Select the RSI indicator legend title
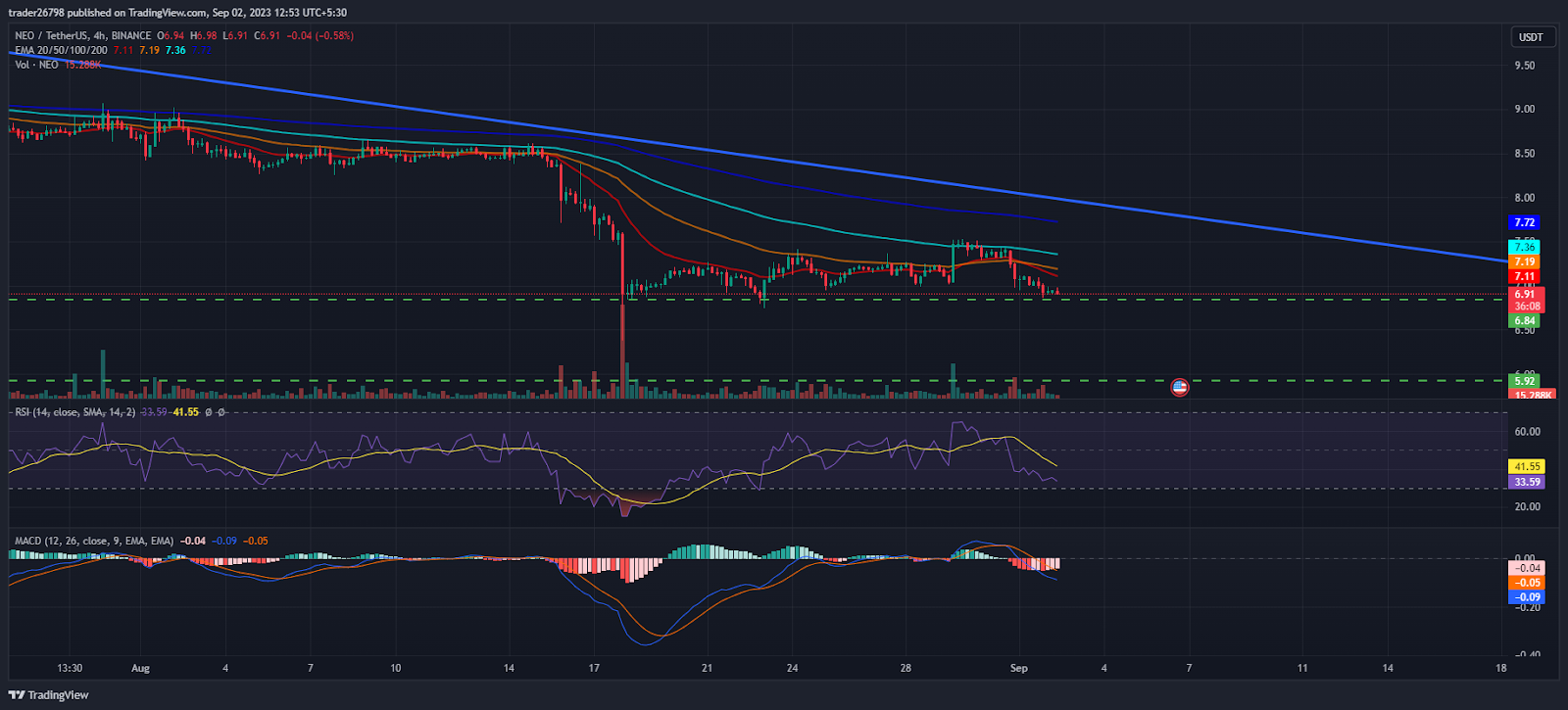 coord(74,412)
